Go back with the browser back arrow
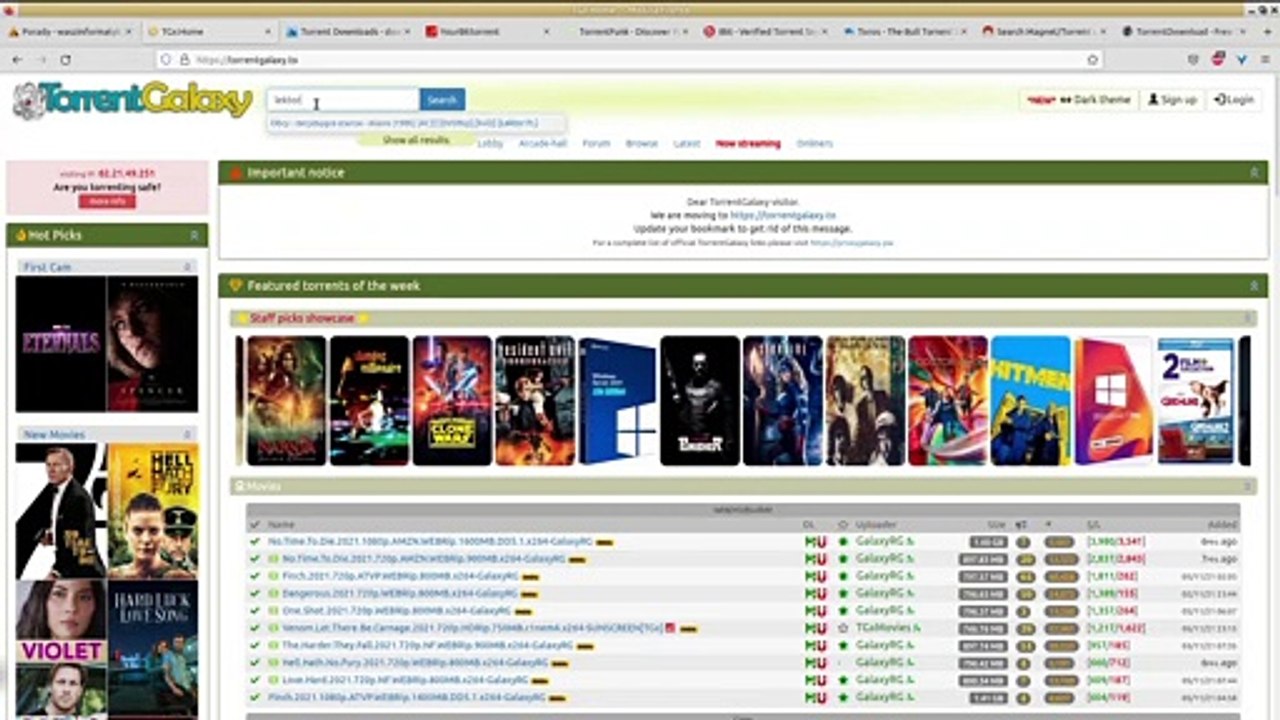The image size is (1280, 720). click(x=17, y=60)
